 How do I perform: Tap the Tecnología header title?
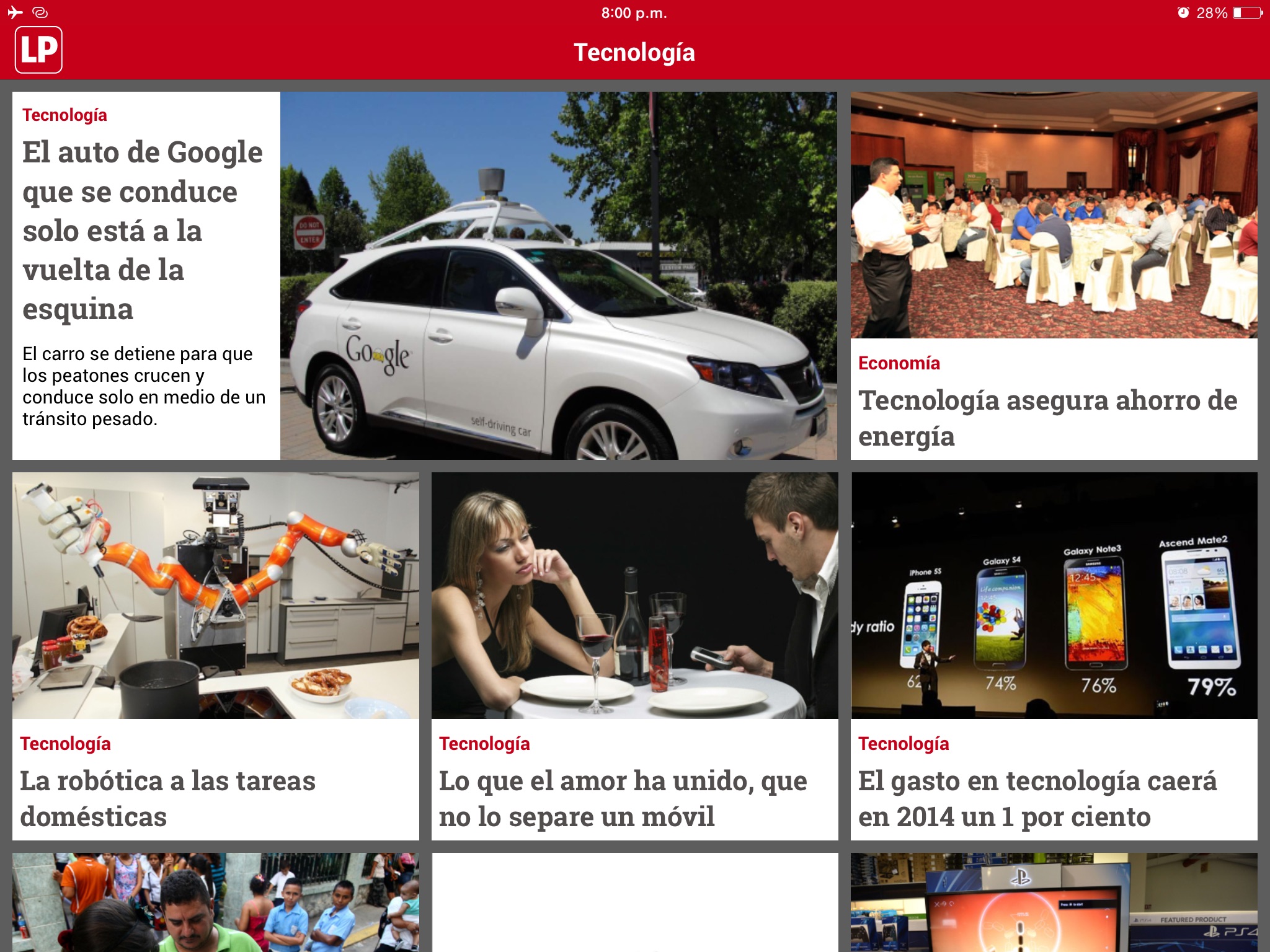pos(634,53)
